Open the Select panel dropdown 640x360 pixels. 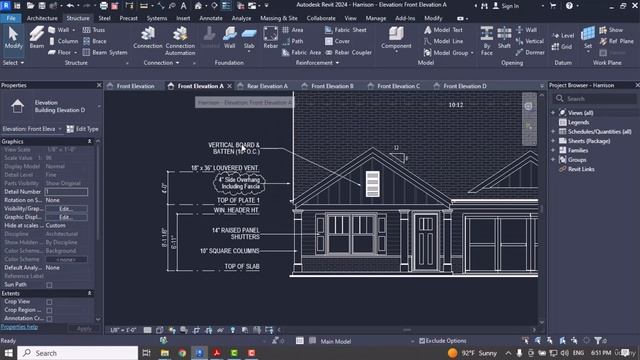pyautogui.click(x=13, y=63)
